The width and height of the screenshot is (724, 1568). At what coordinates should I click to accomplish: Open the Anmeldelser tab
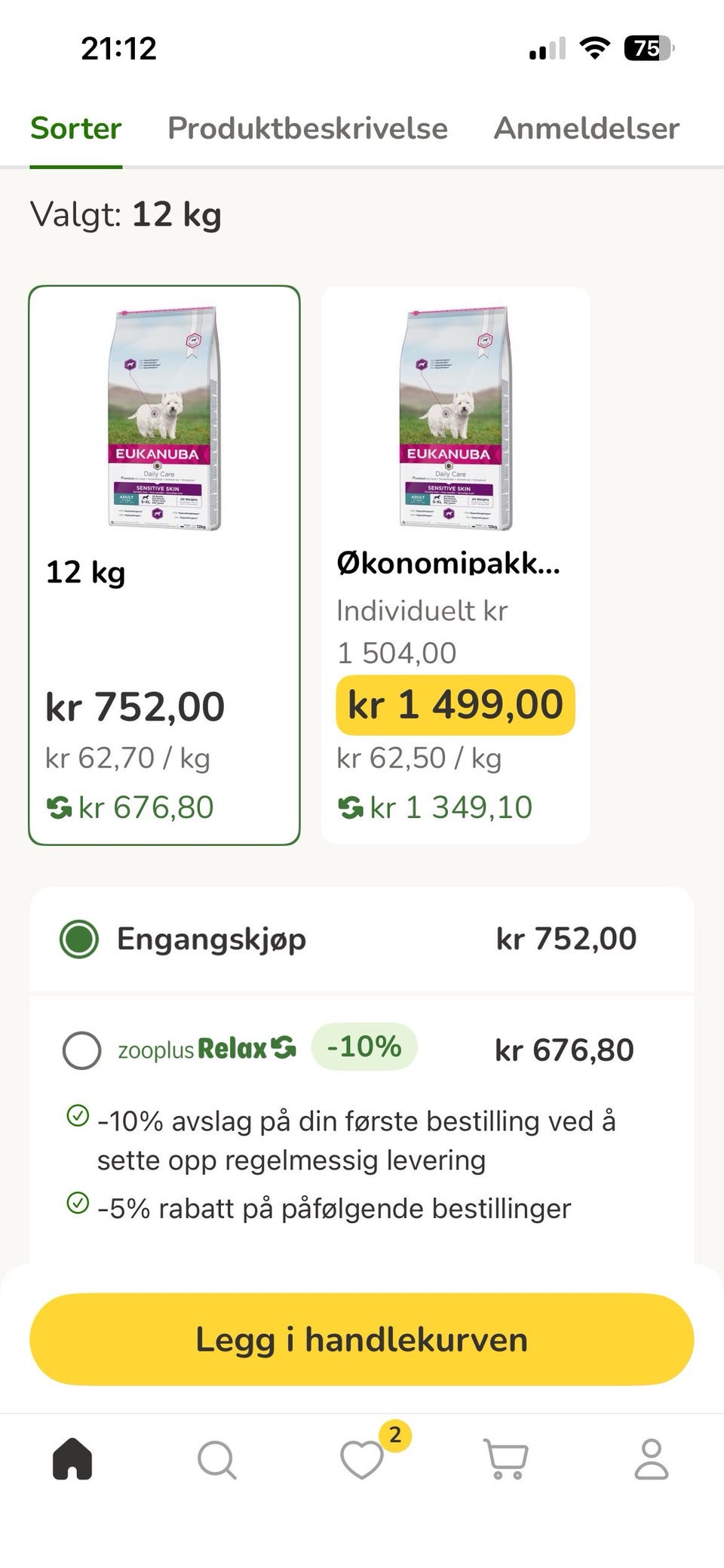(587, 128)
